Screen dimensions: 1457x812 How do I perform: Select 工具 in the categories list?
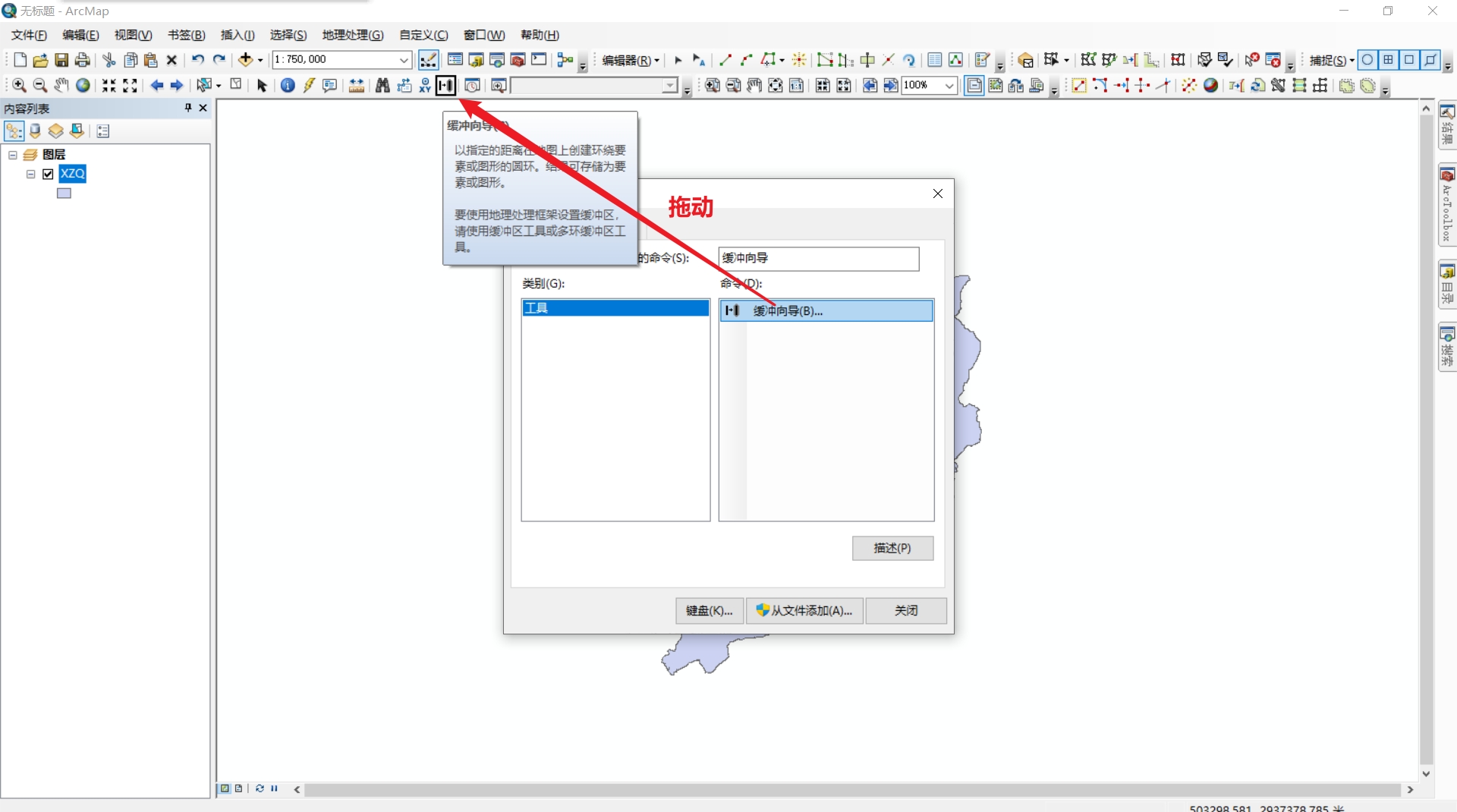click(615, 308)
